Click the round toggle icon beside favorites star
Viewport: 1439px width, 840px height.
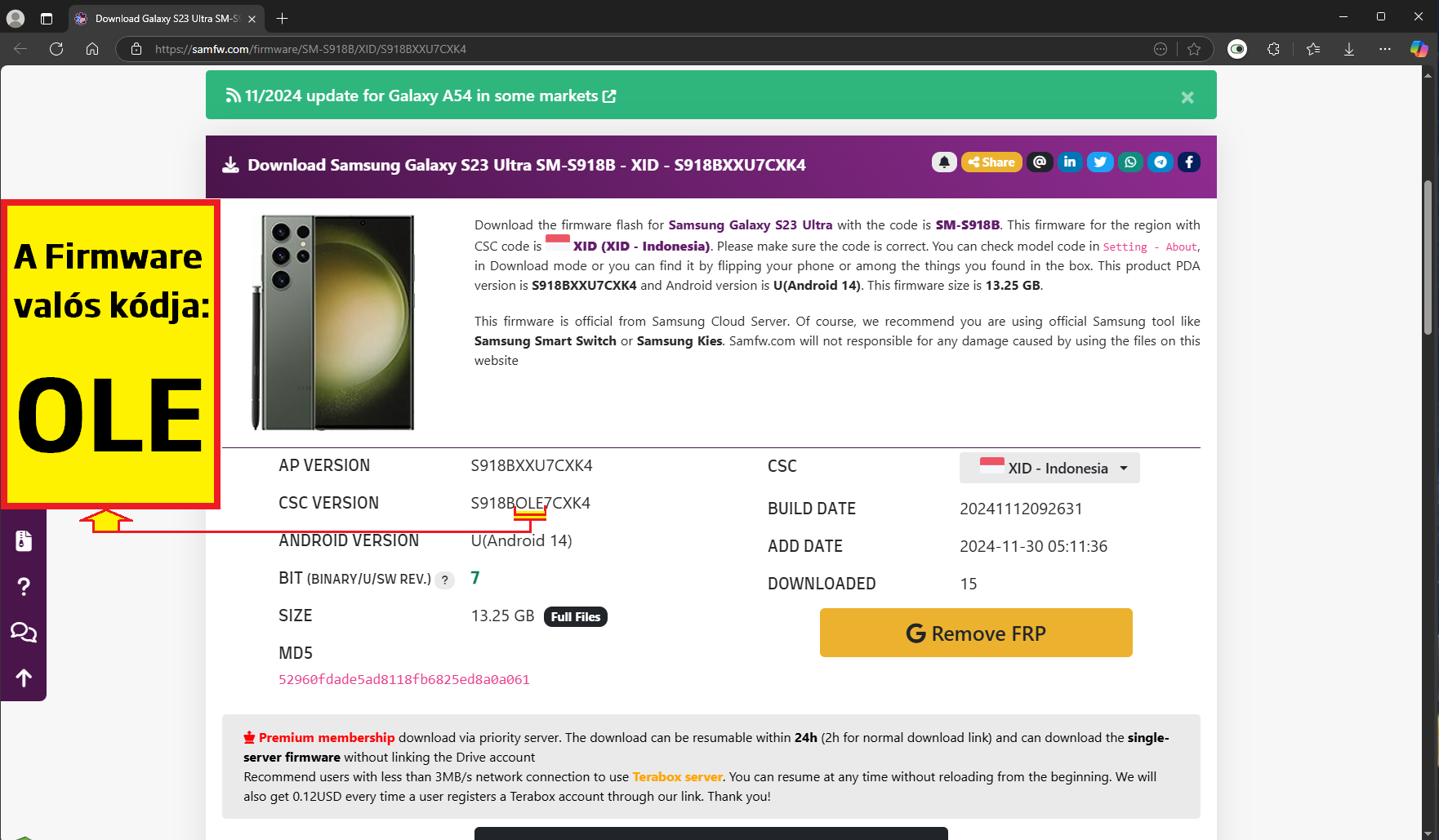pyautogui.click(x=1237, y=49)
